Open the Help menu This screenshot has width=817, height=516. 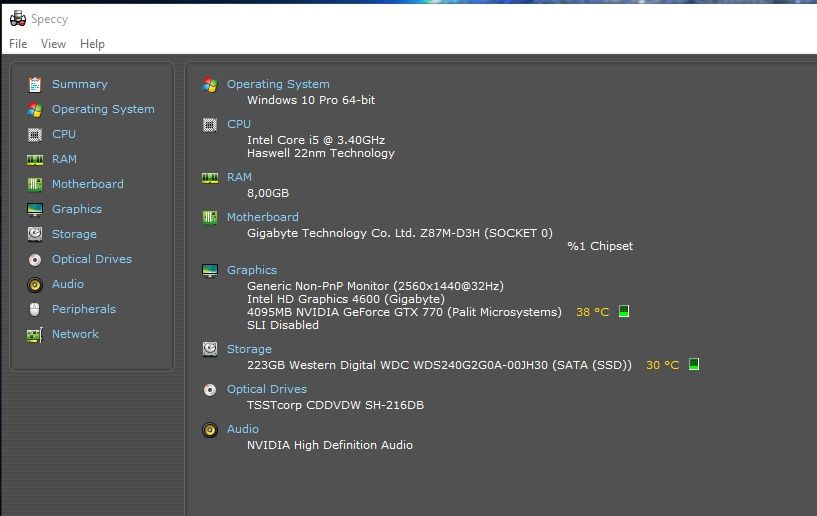pos(92,44)
